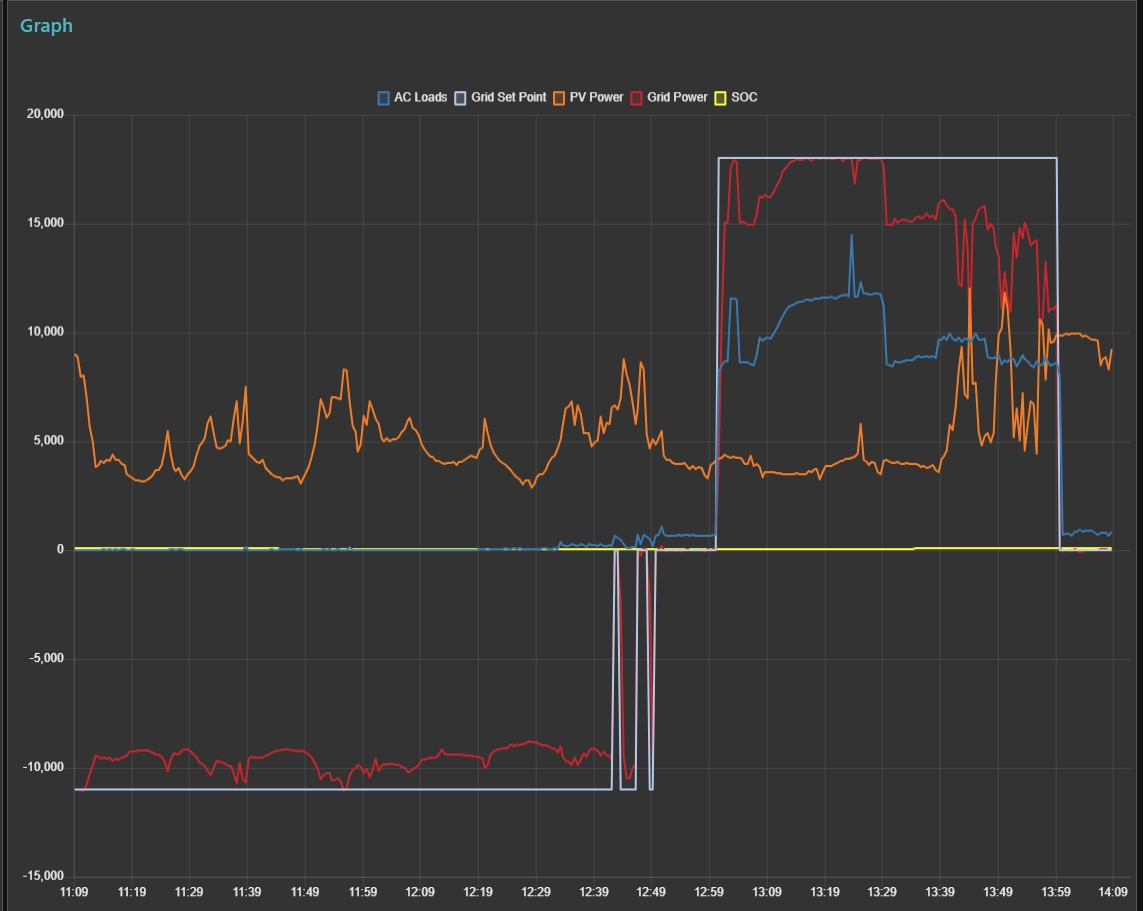Click the 11:09 time axis label
This screenshot has width=1143, height=911.
pyautogui.click(x=74, y=892)
